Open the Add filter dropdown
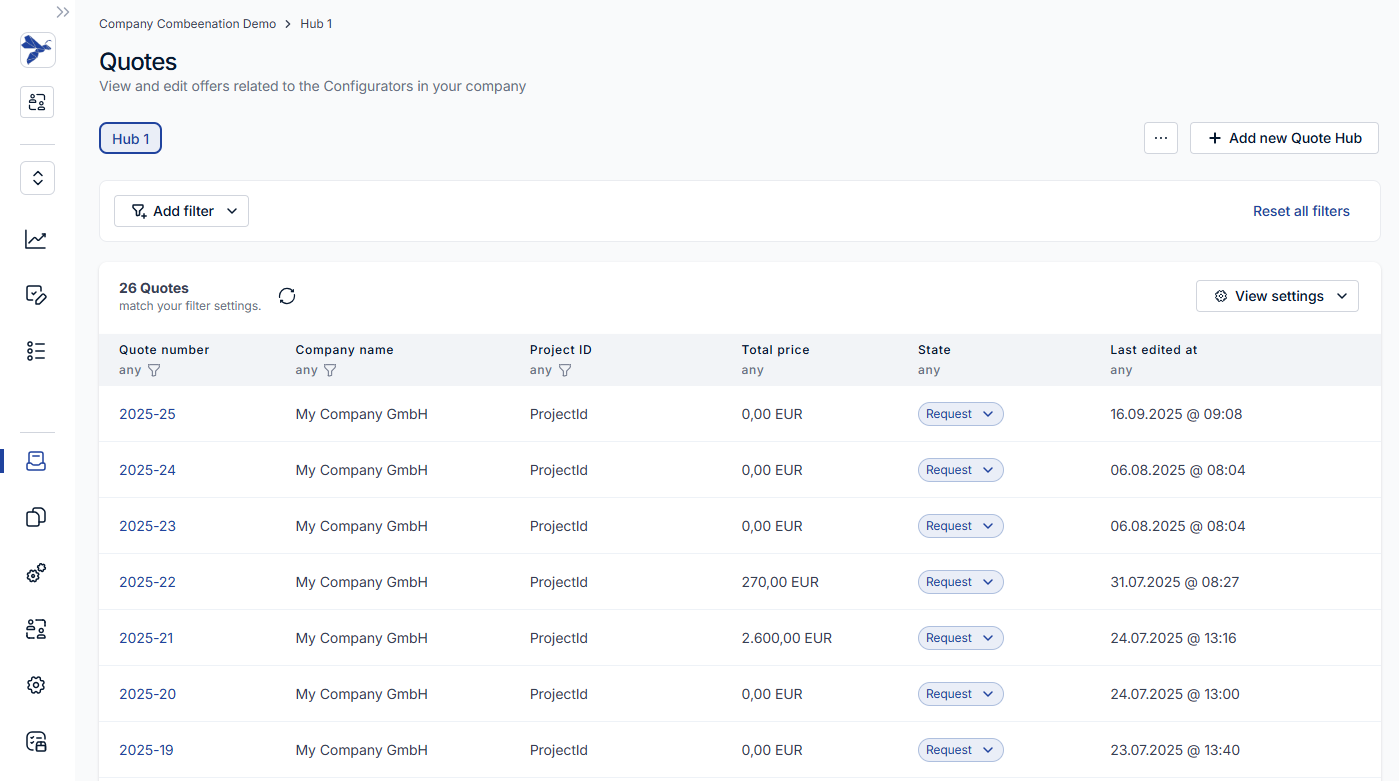 (x=181, y=211)
